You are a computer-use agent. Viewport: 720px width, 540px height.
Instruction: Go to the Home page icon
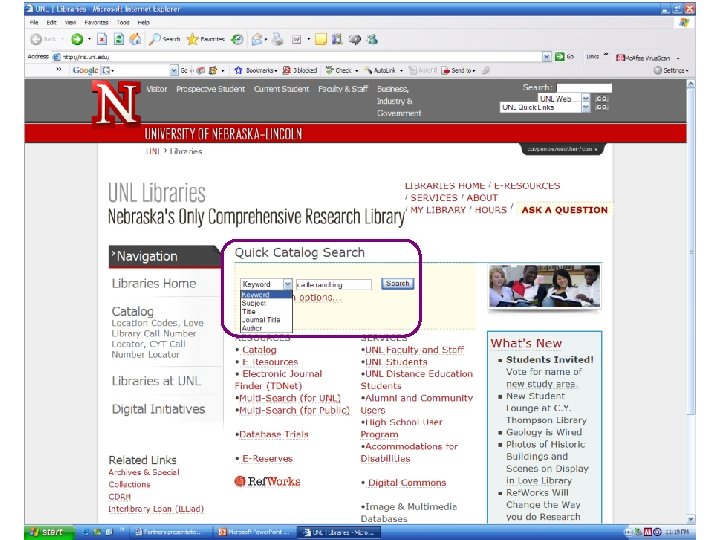(135, 39)
